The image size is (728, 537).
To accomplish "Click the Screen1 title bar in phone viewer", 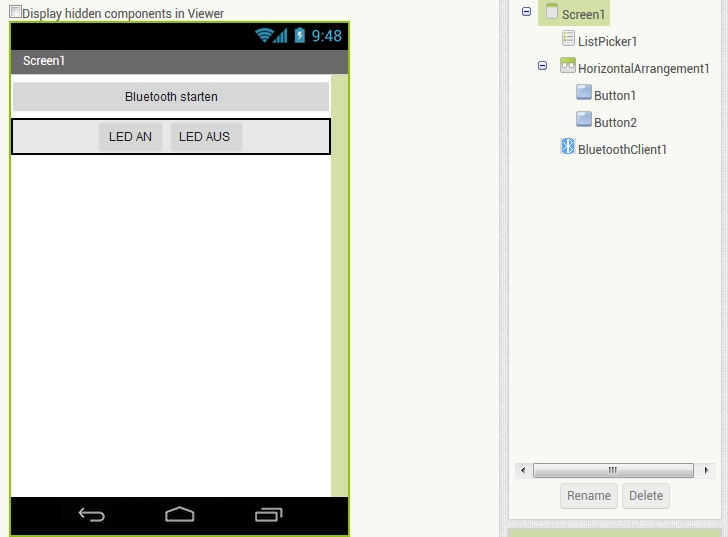I will [x=179, y=61].
